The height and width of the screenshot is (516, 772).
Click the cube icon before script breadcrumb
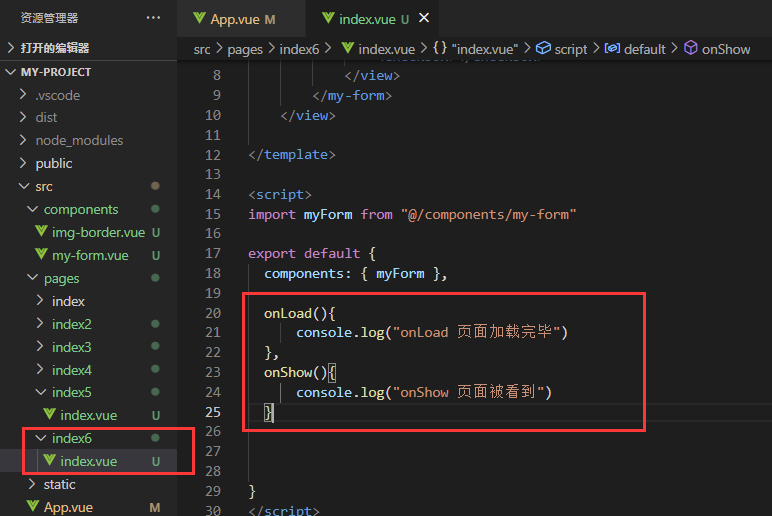[x=543, y=48]
